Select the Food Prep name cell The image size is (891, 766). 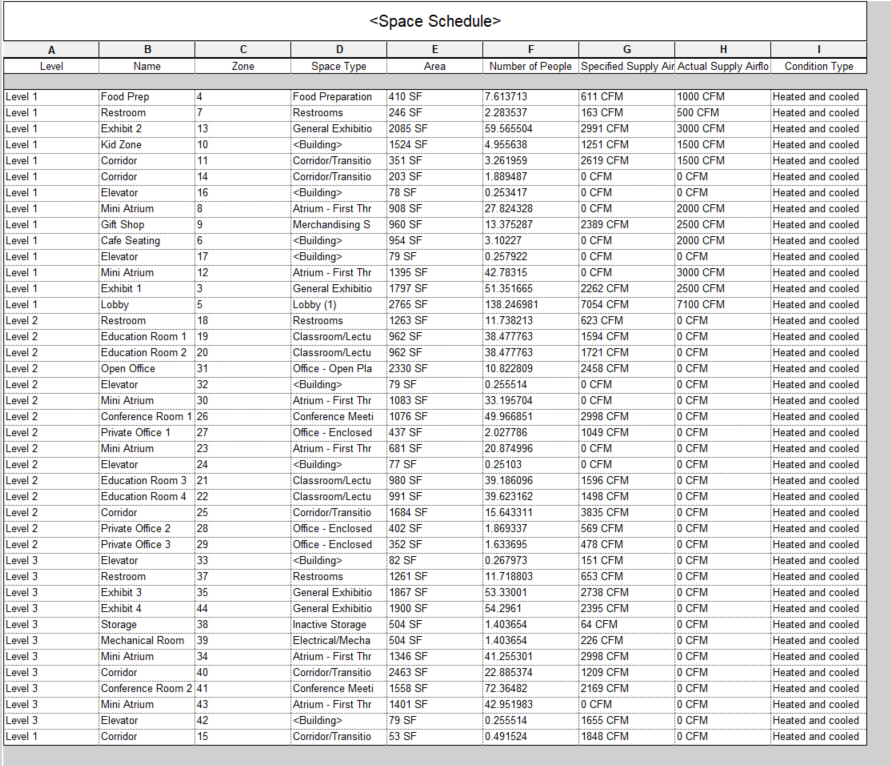(147, 97)
